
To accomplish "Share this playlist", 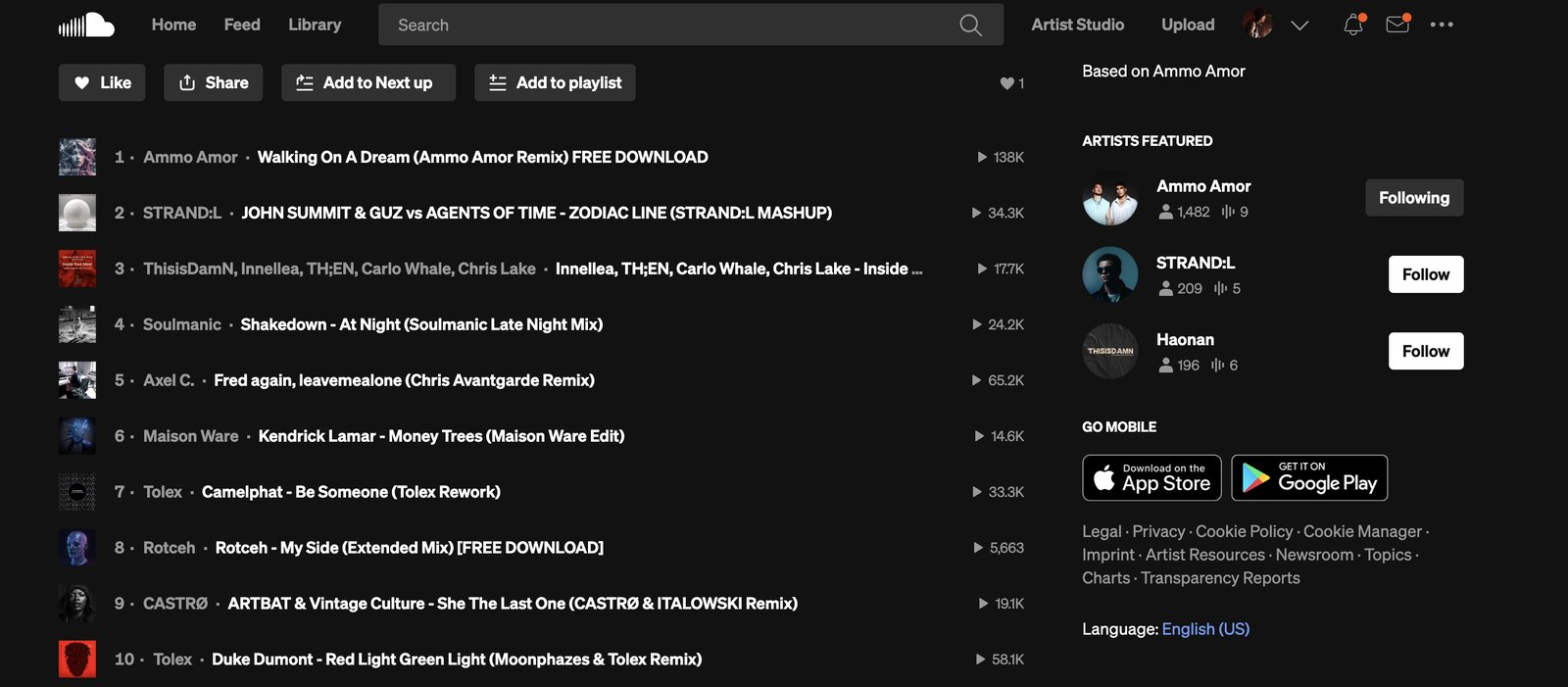I will pyautogui.click(x=214, y=82).
